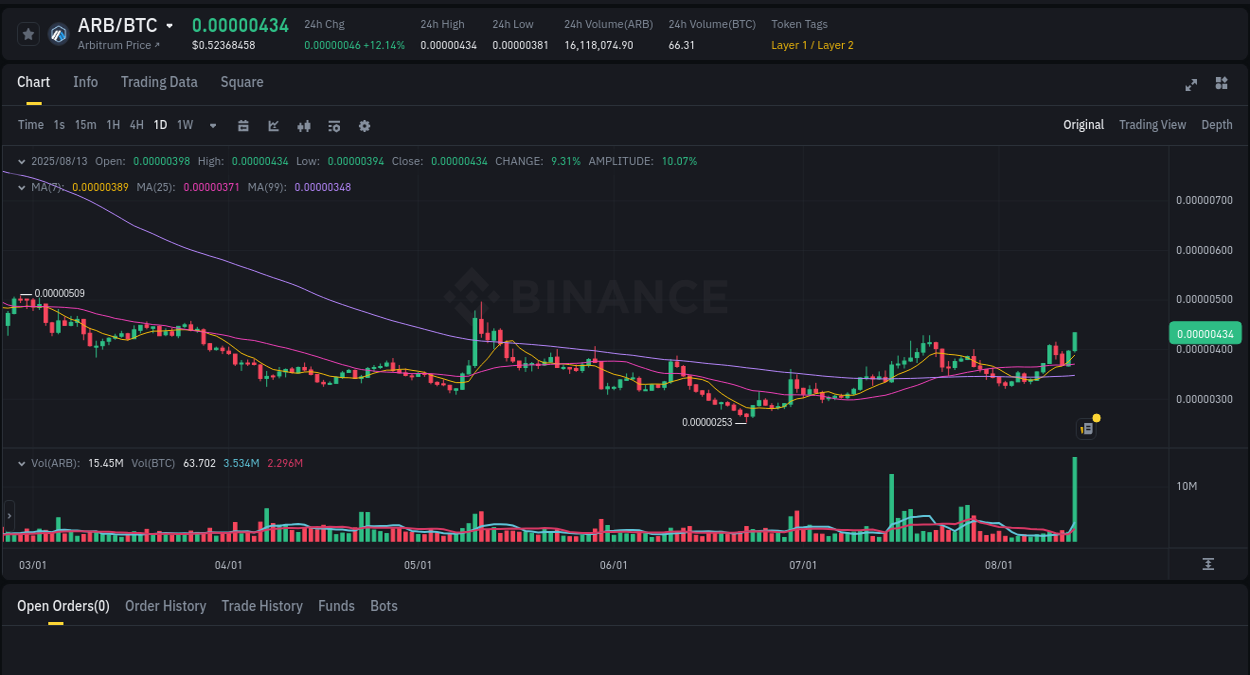
Task: Open the Depth view
Action: 1217,124
